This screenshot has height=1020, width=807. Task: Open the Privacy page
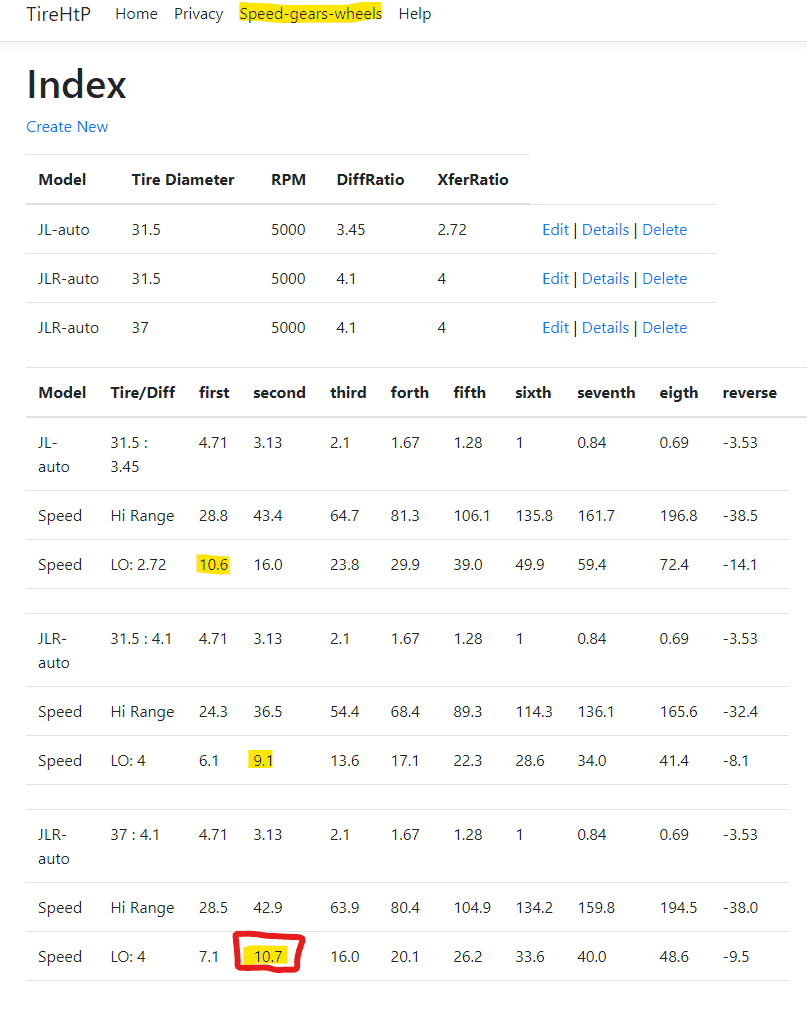198,14
